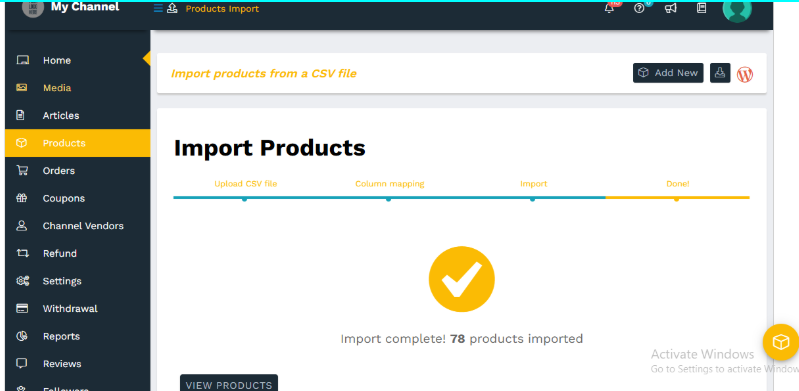Click the VIEW PRODUCTS button
The height and width of the screenshot is (391, 799).
(229, 384)
